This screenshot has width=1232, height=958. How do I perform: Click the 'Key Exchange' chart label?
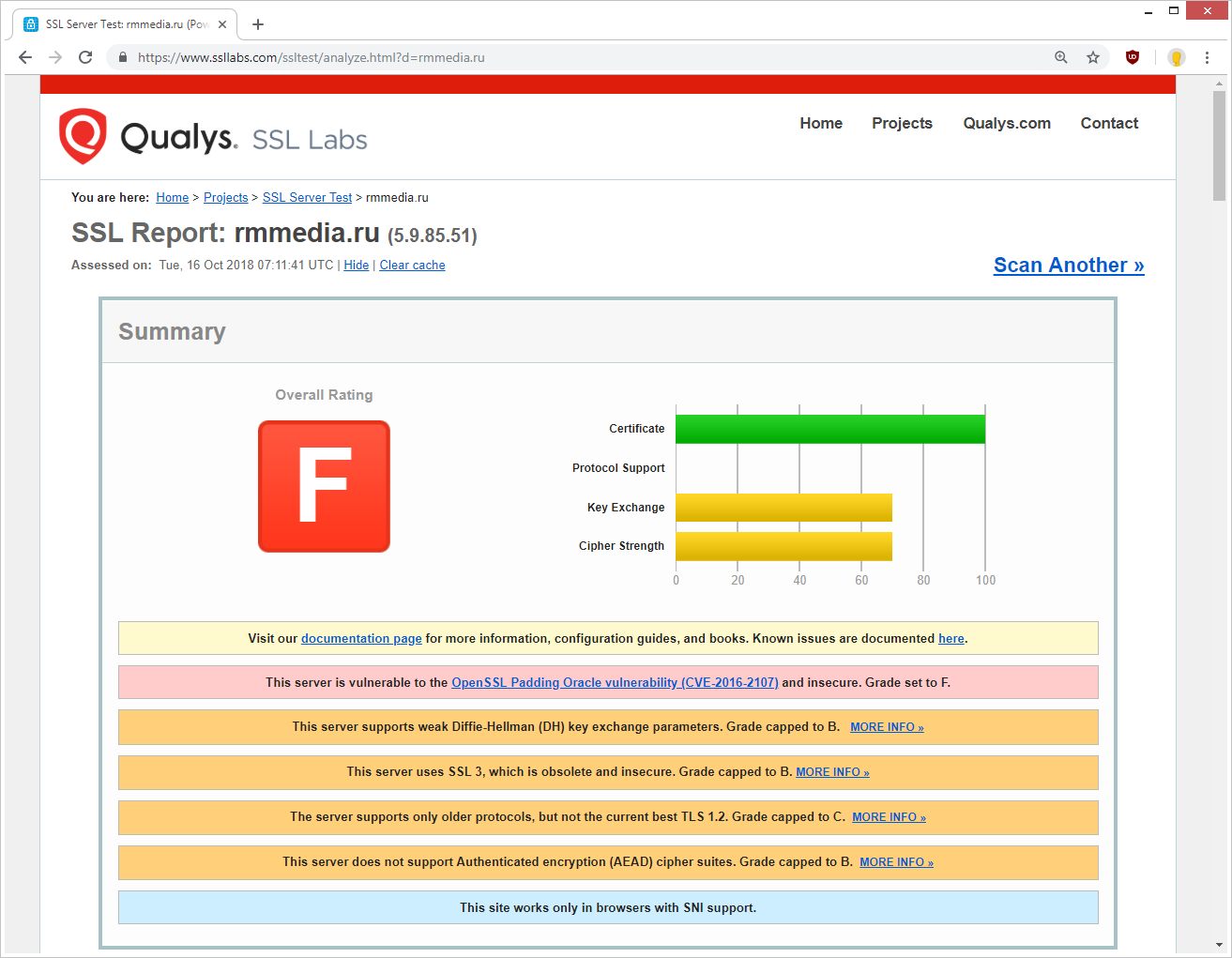click(626, 508)
